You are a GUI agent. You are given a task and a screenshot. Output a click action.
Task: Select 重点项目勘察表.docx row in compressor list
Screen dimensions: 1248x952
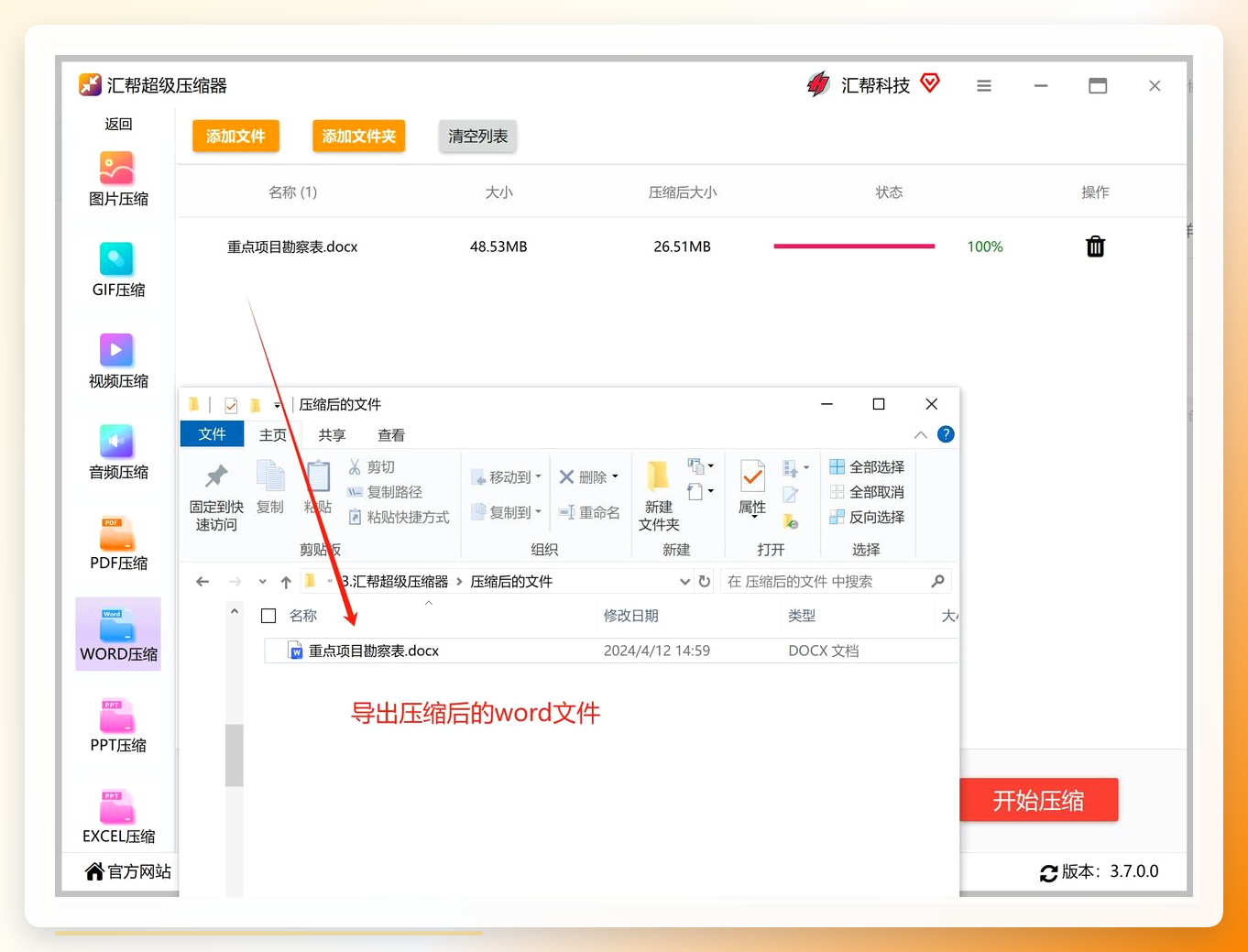681,246
